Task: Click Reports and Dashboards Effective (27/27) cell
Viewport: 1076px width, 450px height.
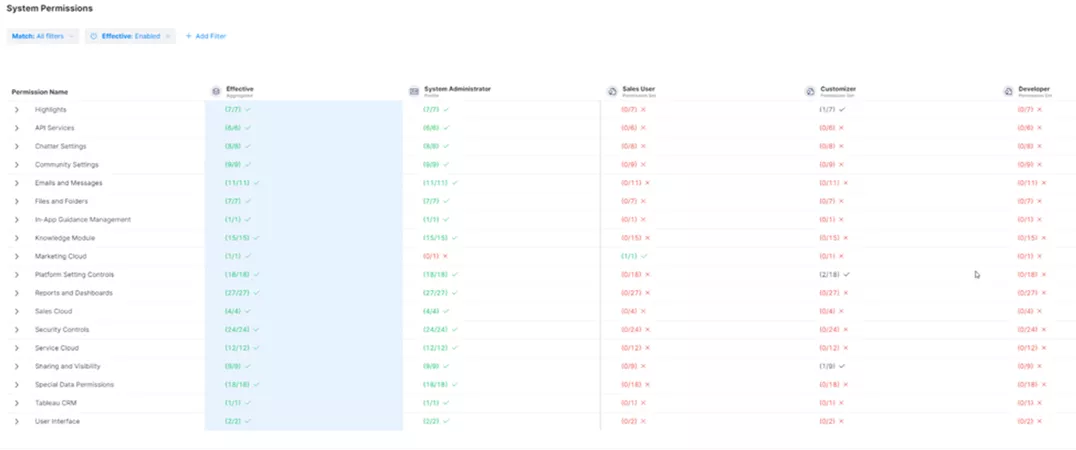Action: click(x=242, y=293)
